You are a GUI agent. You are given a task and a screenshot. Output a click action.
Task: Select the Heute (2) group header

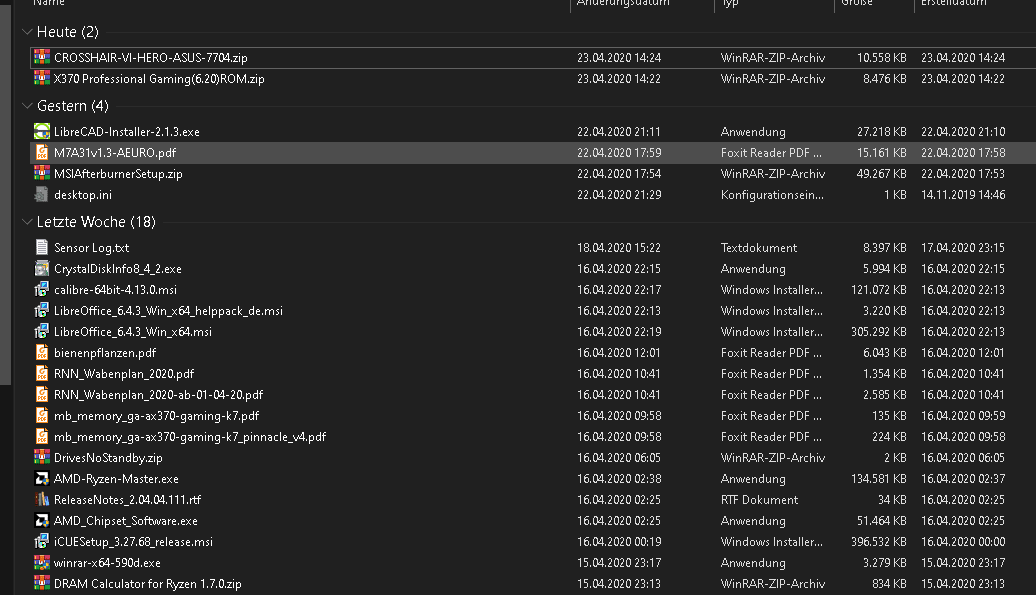(x=67, y=32)
